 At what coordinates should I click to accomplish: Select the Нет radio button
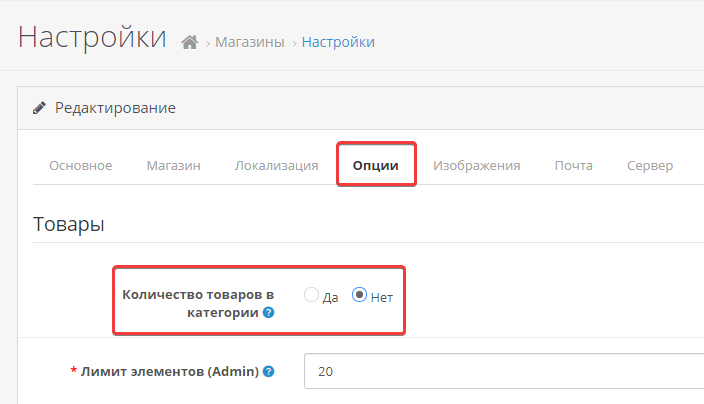pyautogui.click(x=360, y=296)
